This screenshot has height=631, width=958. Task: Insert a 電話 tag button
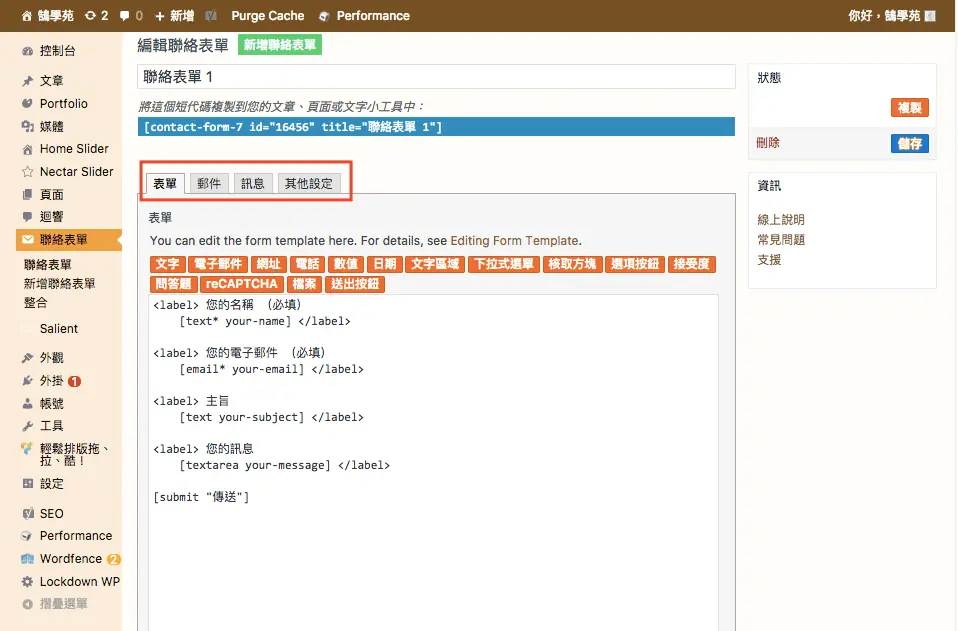tap(307, 264)
